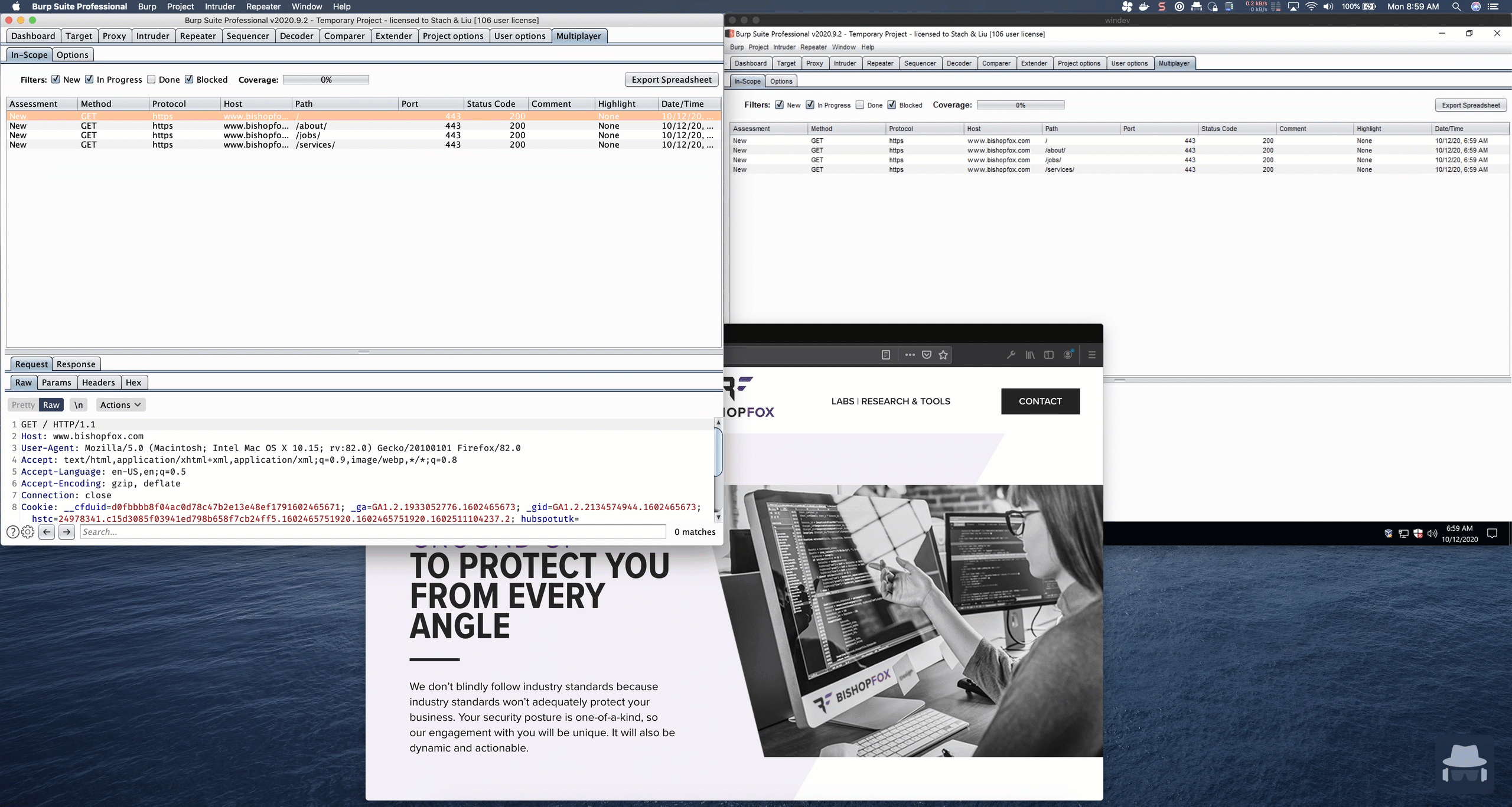Expand the Actions dropdown
Screen dimensions: 1512x807
(x=120, y=405)
